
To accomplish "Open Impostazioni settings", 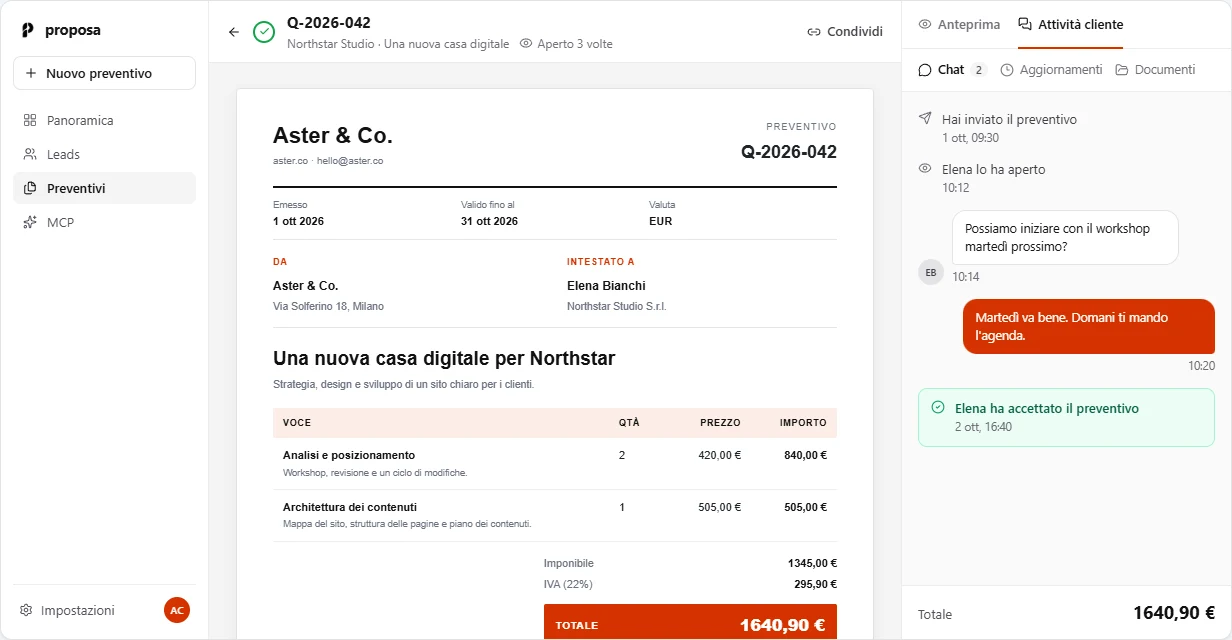I will click(68, 610).
